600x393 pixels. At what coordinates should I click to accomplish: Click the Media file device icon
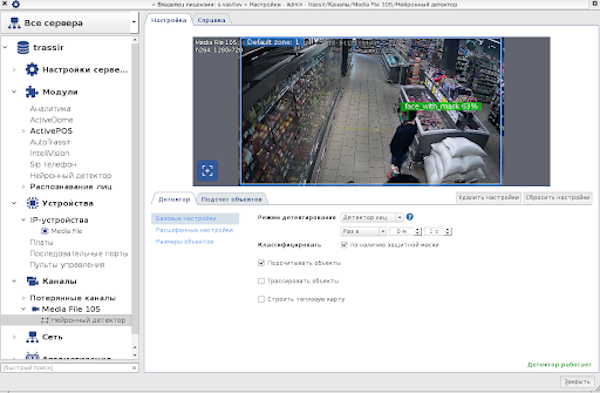45,231
